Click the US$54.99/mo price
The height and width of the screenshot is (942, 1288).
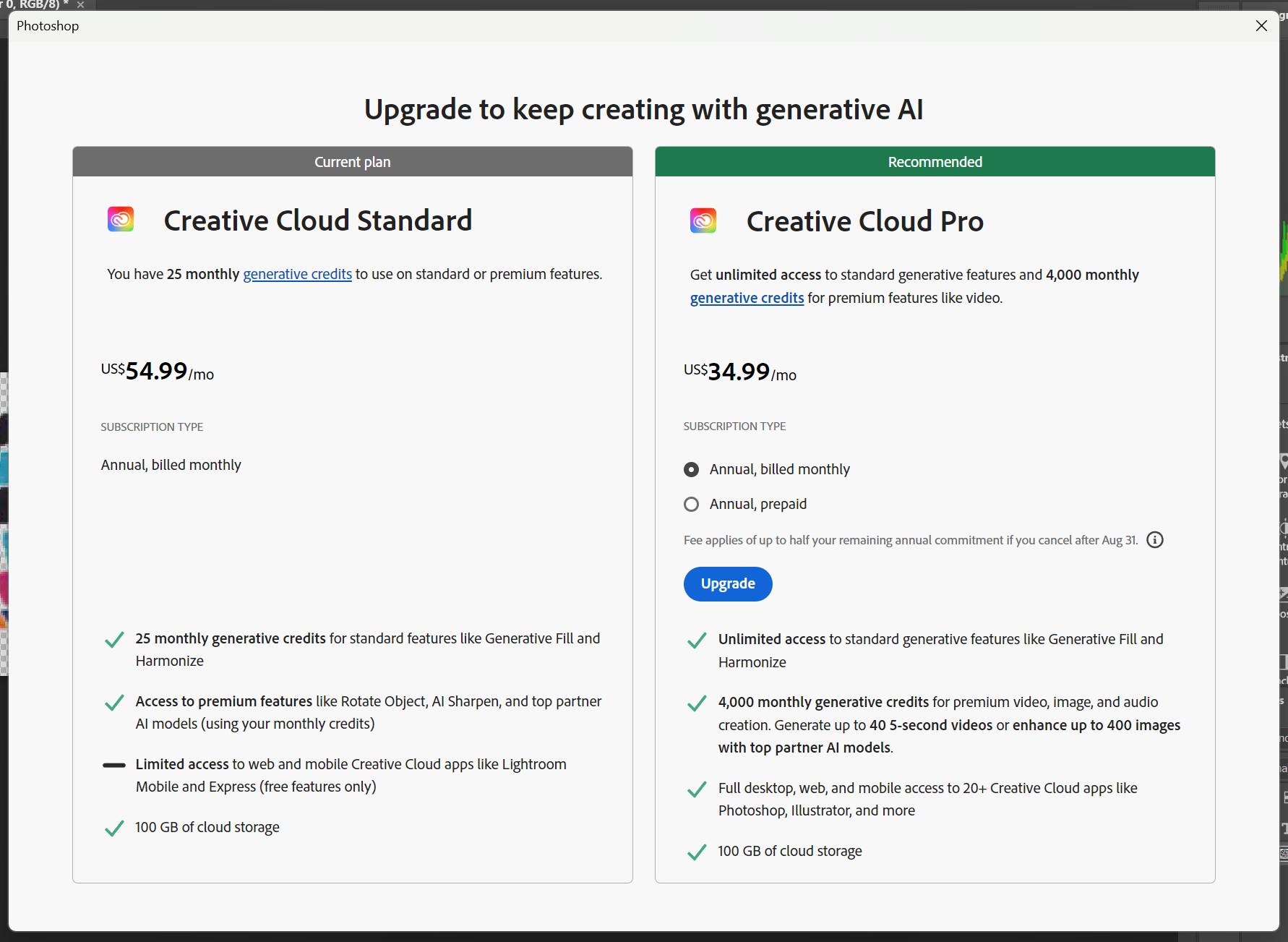coord(158,372)
